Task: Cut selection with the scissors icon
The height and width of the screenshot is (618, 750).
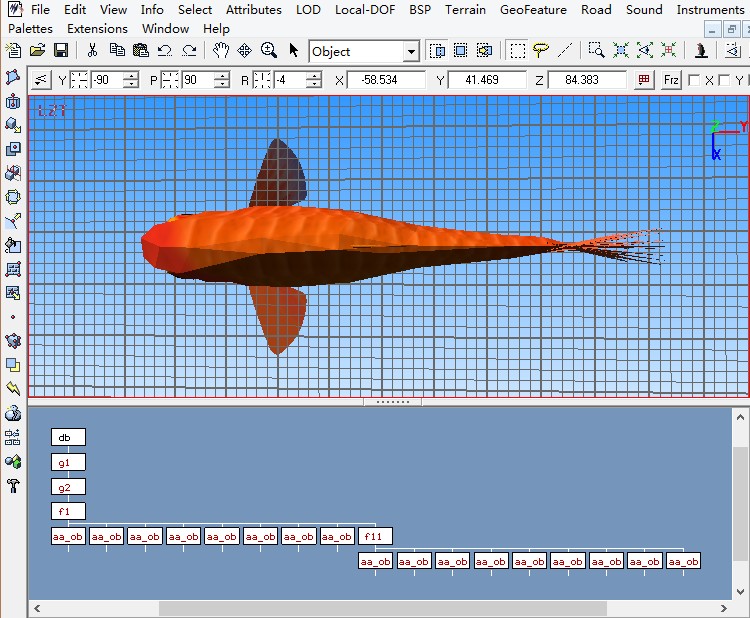Action: click(x=92, y=50)
